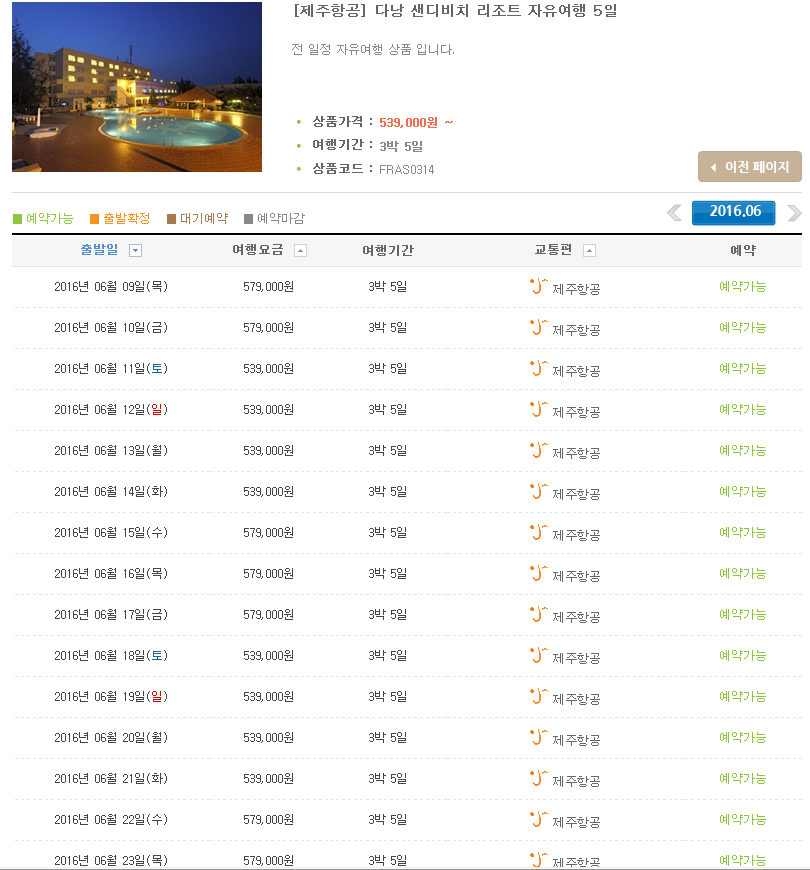Click 예약가능 for 06월 14일
The width and height of the screenshot is (810, 870).
[742, 492]
